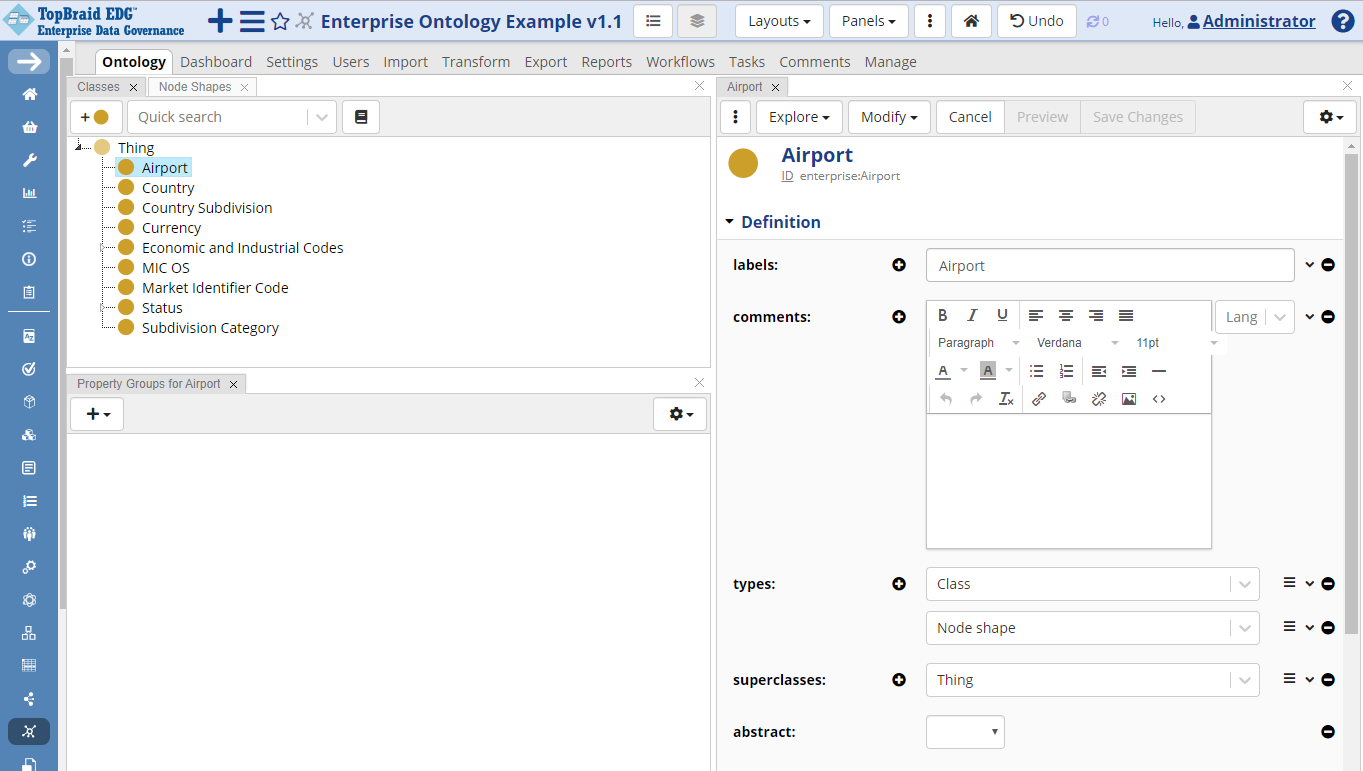The width and height of the screenshot is (1363, 771).
Task: Apply italic formatting in the comments toolbar
Action: (x=972, y=314)
